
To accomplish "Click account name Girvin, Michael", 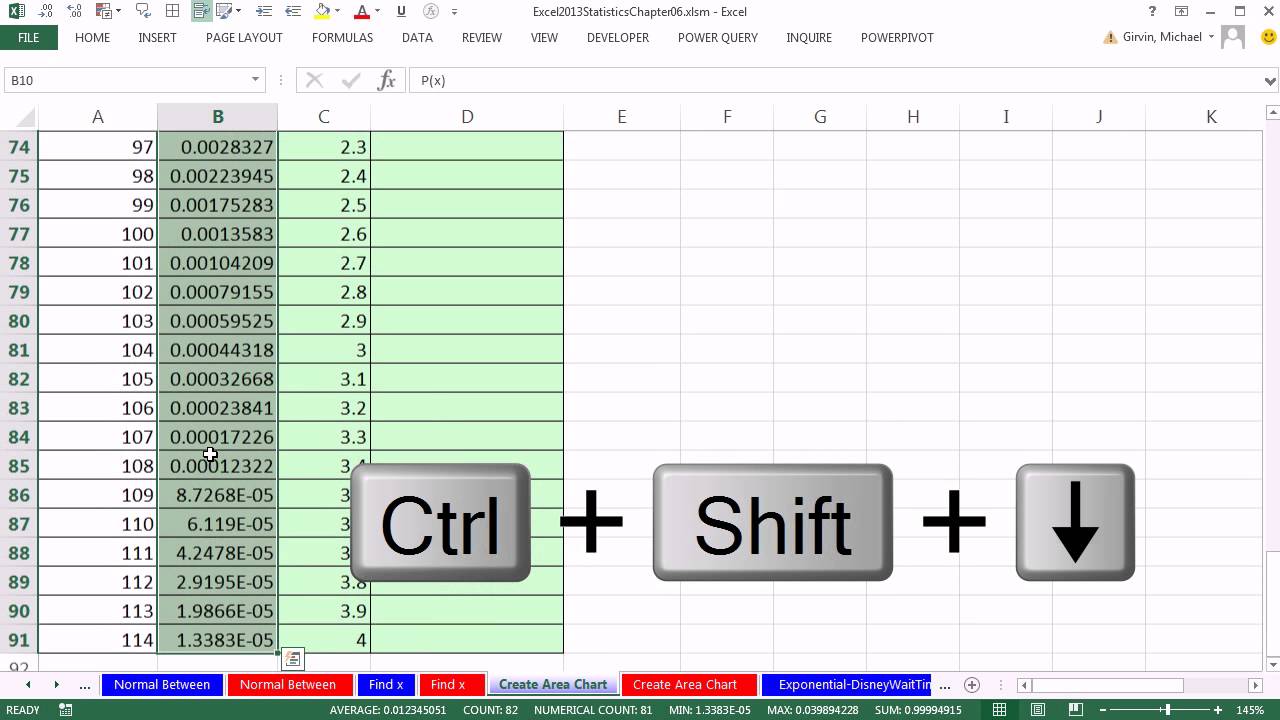I will [1161, 37].
